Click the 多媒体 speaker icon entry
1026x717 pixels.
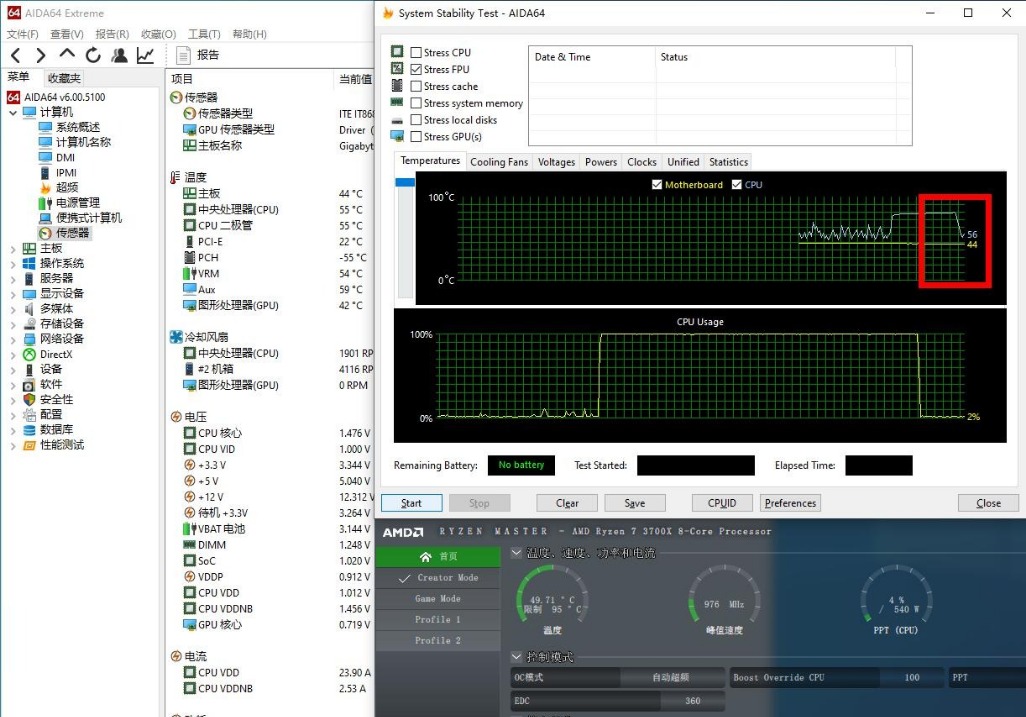coord(29,309)
